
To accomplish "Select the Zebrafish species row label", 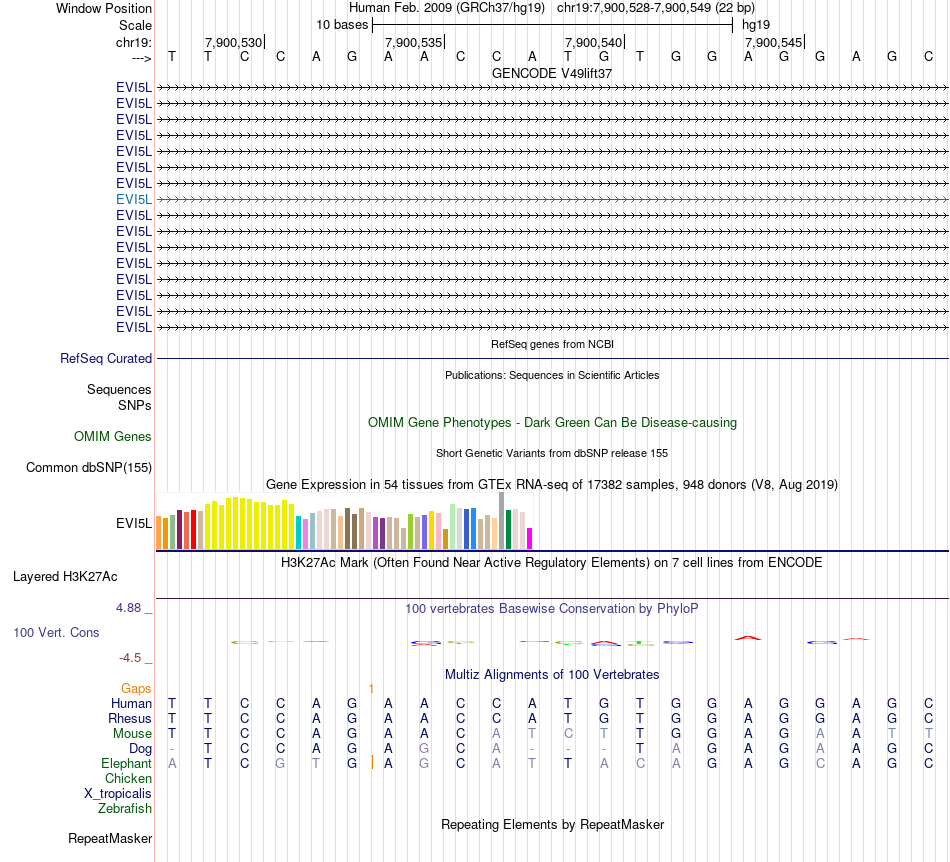I will [125, 809].
